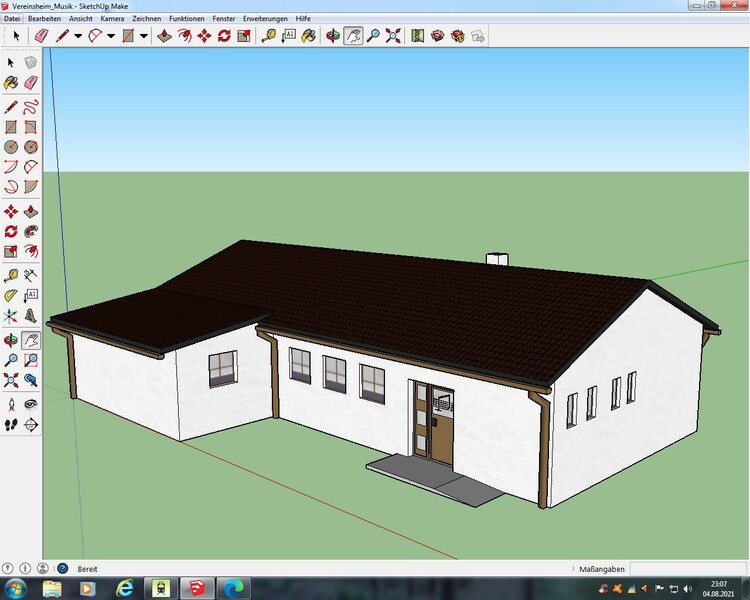Image resolution: width=750 pixels, height=600 pixels.
Task: Select the Zoom magnifier in top toolbar
Action: click(x=373, y=36)
